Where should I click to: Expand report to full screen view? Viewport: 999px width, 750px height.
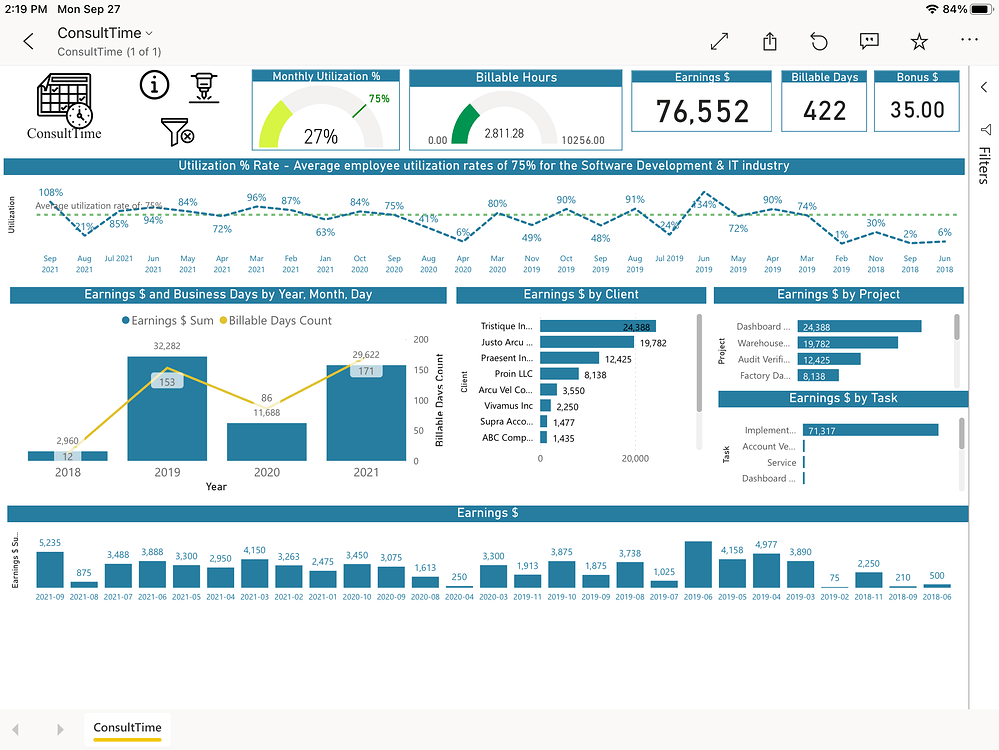click(x=718, y=41)
